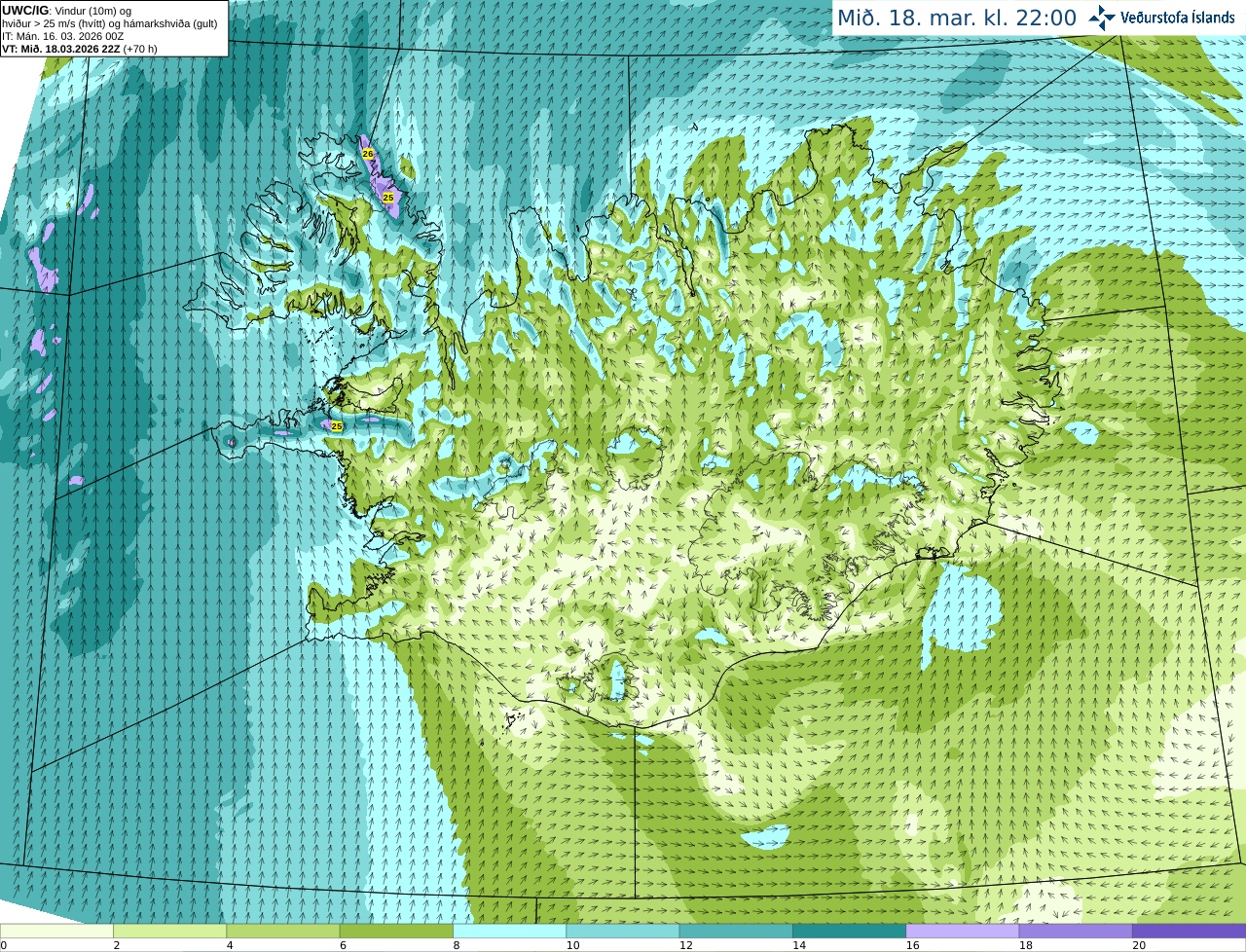
Task: Click the yellow 26 gust label
Action: click(x=367, y=154)
